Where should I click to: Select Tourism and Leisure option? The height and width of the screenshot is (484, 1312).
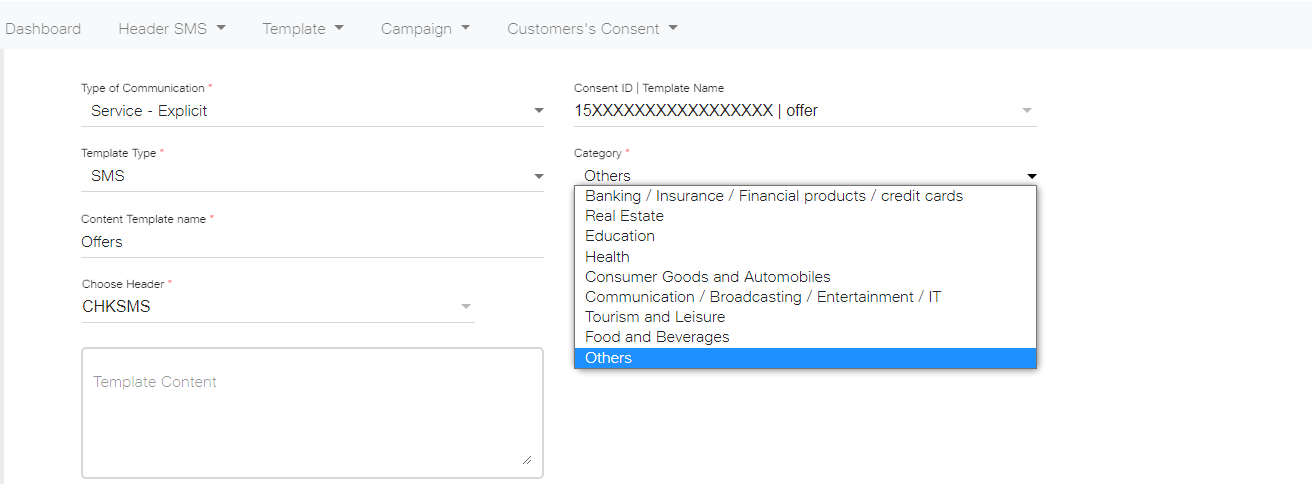point(805,317)
